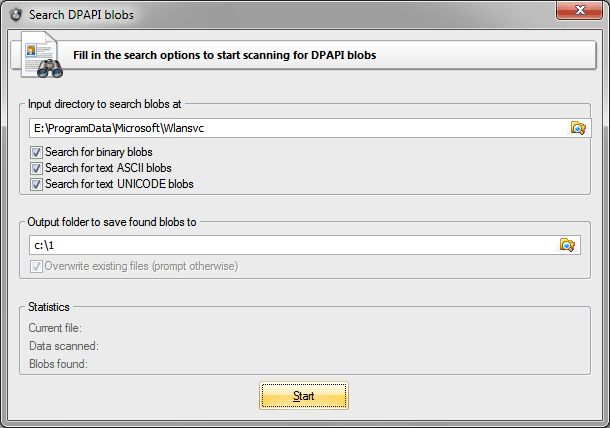Screen dimensions: 610x428
Task: Start scanning with the Start button
Action: pos(304,396)
